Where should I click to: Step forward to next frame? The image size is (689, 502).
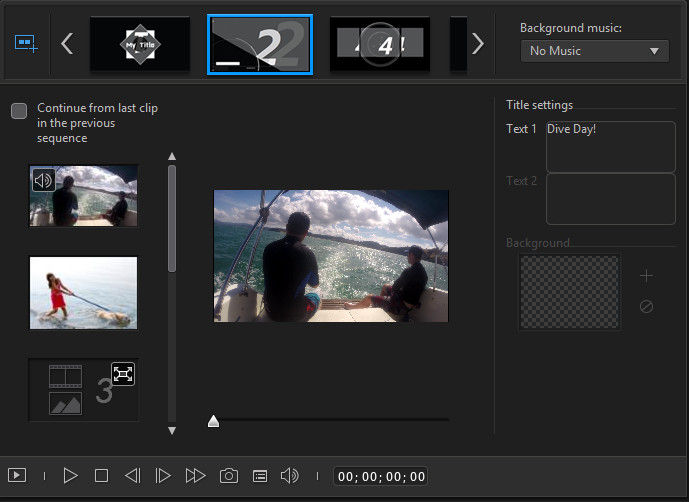[x=163, y=476]
